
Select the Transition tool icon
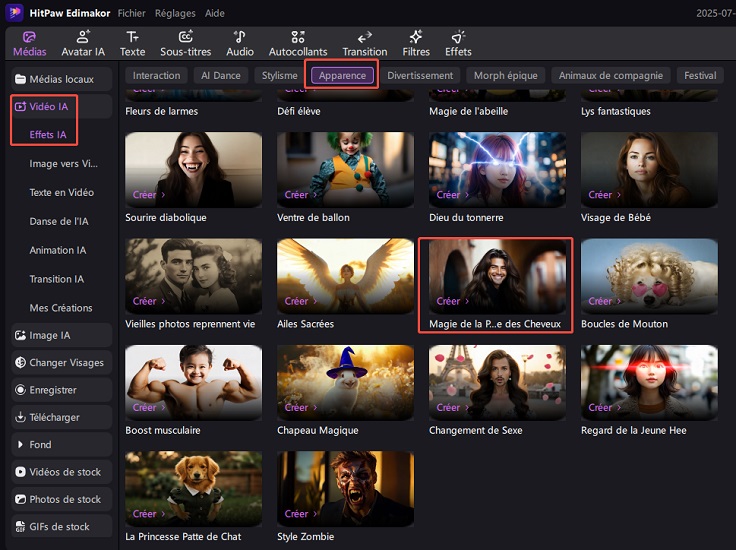(x=364, y=43)
